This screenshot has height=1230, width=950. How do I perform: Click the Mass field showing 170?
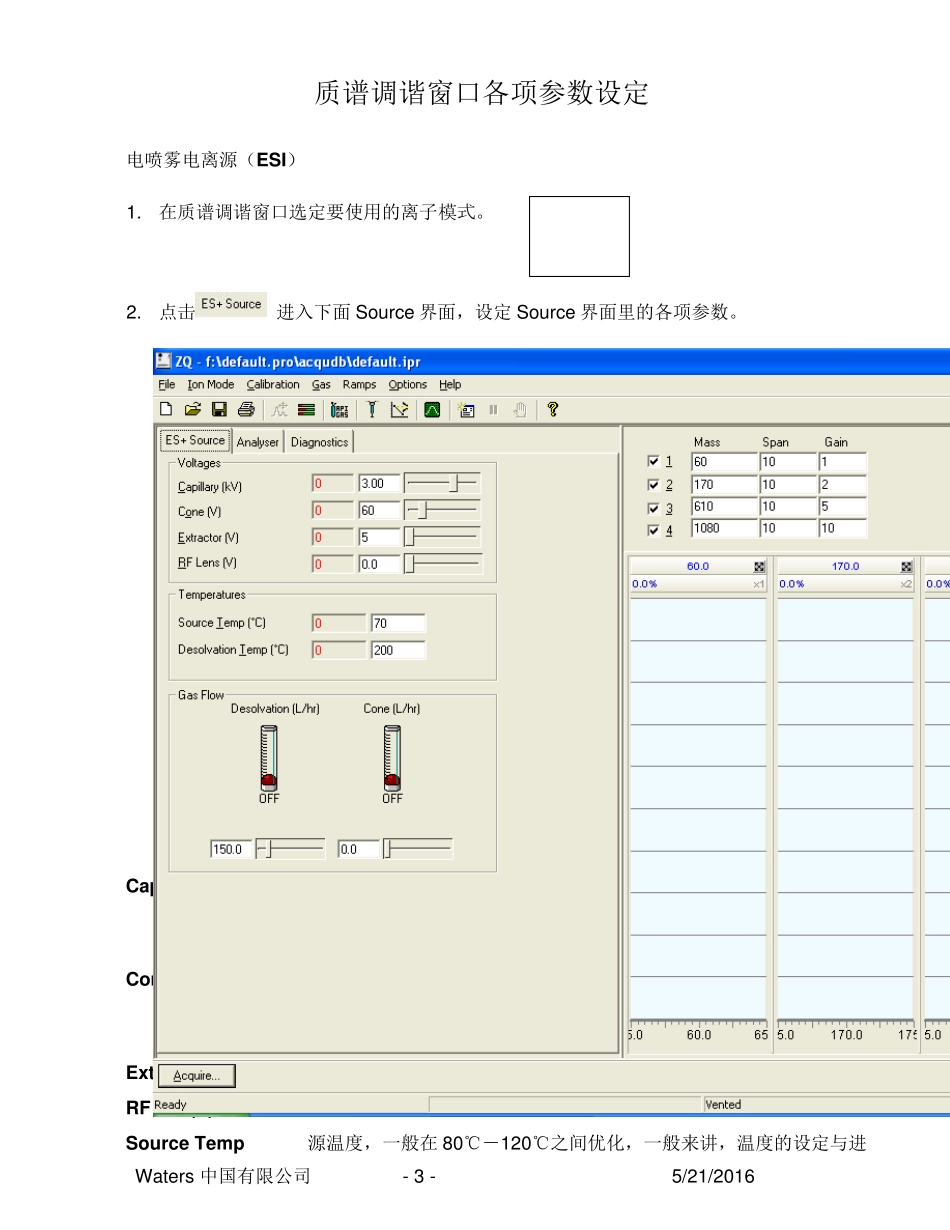coord(724,485)
